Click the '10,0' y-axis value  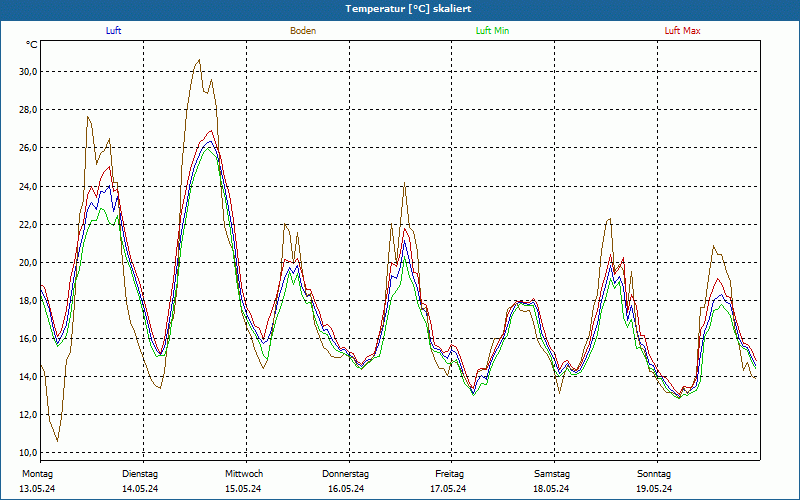point(28,453)
